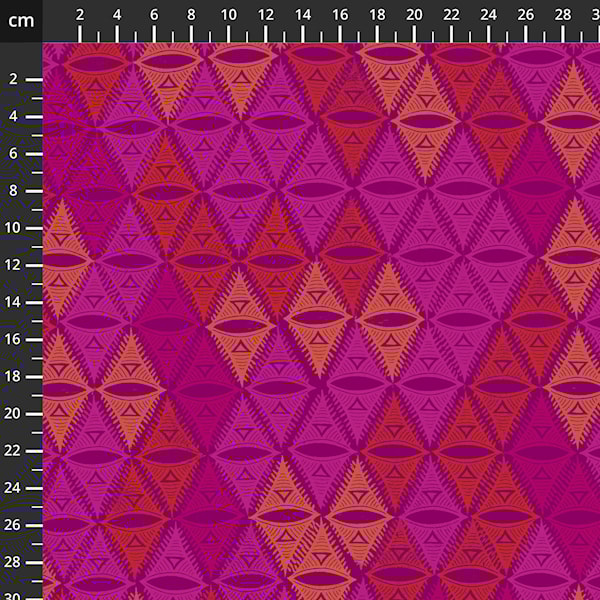The height and width of the screenshot is (600, 600).
Task: Select the 18 mark on vertical ruler
Action: (15, 376)
